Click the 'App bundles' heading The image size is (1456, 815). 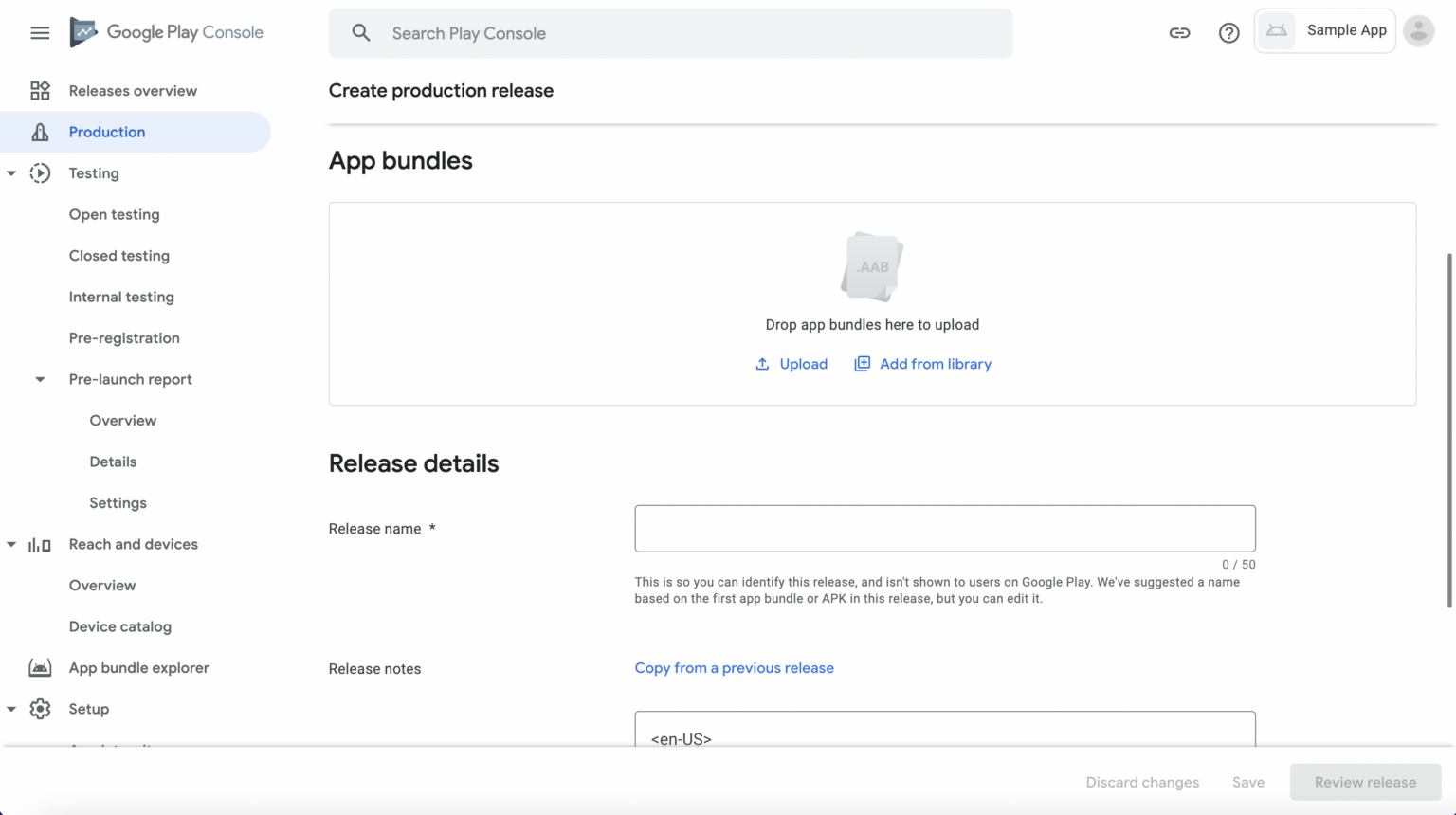400,161
